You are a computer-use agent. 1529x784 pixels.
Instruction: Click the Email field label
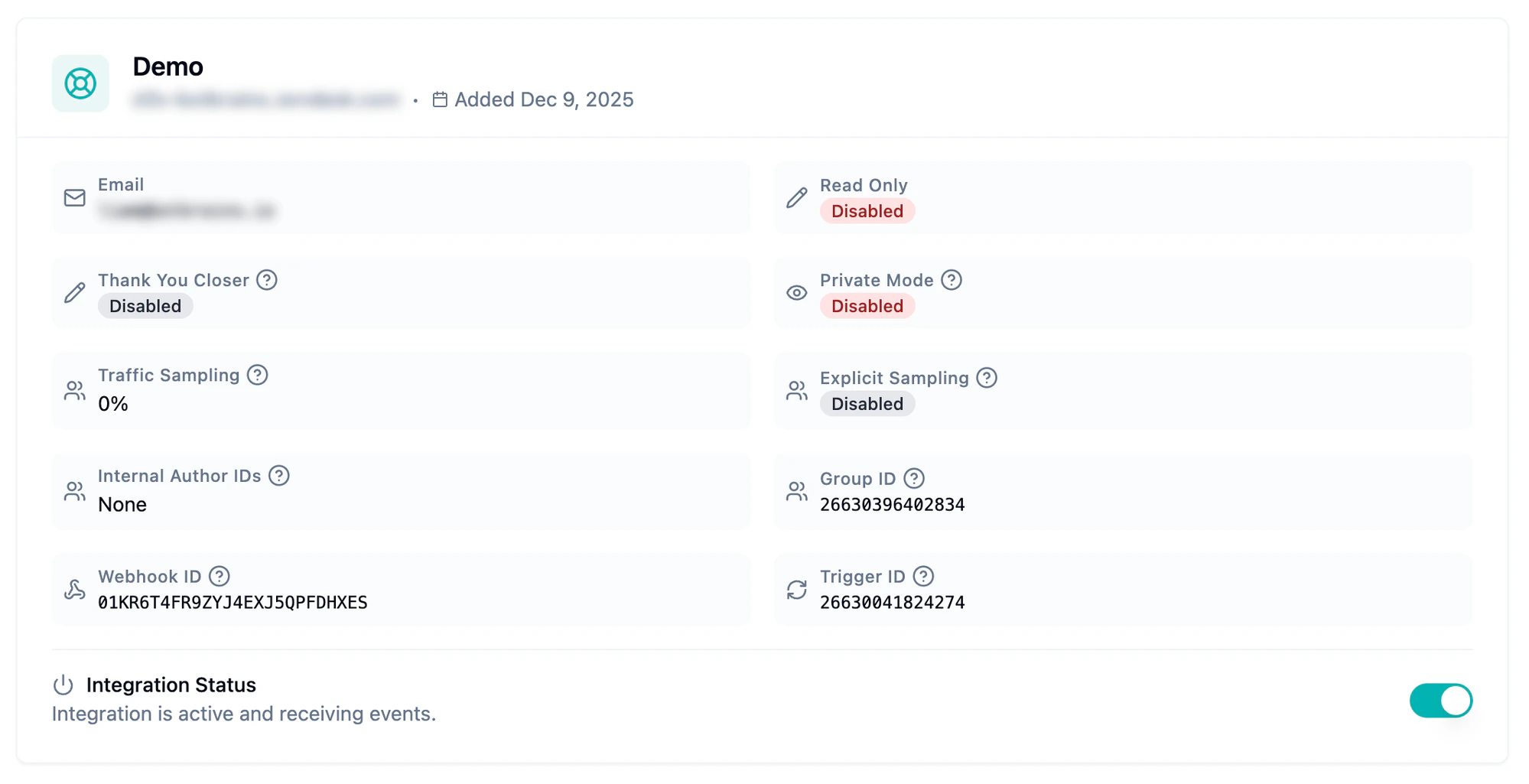pos(121,184)
